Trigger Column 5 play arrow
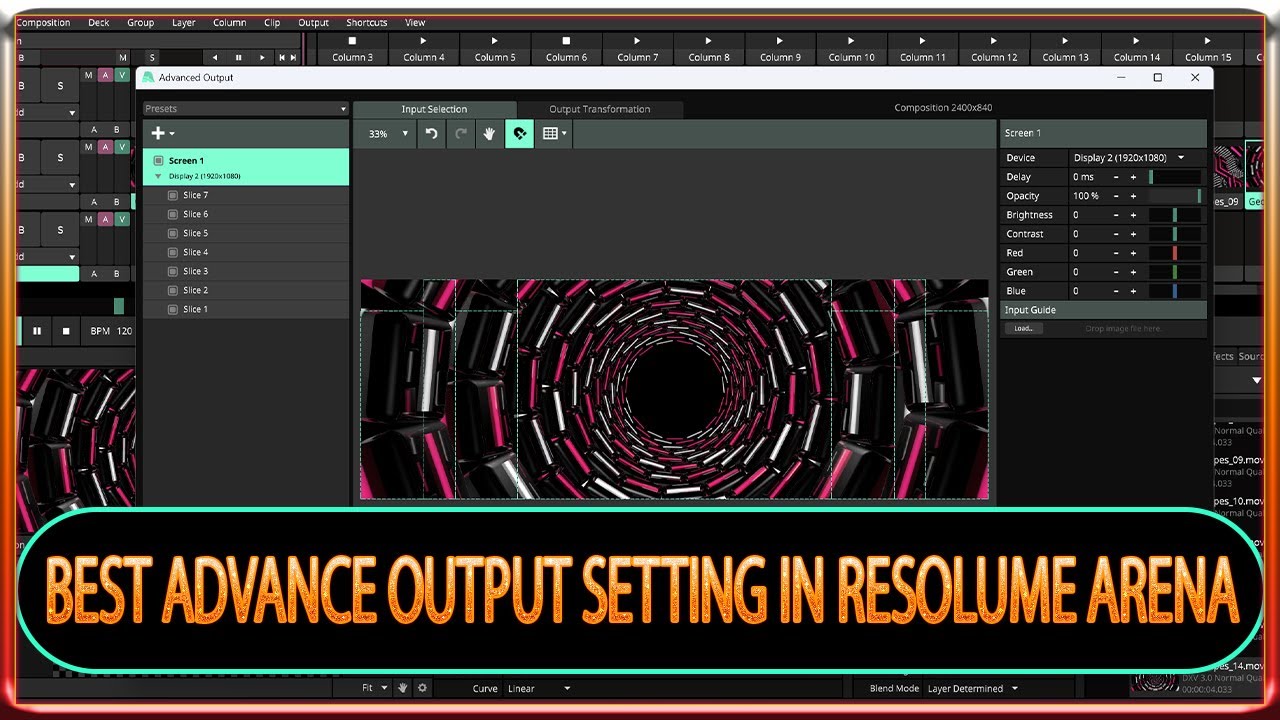 point(494,41)
